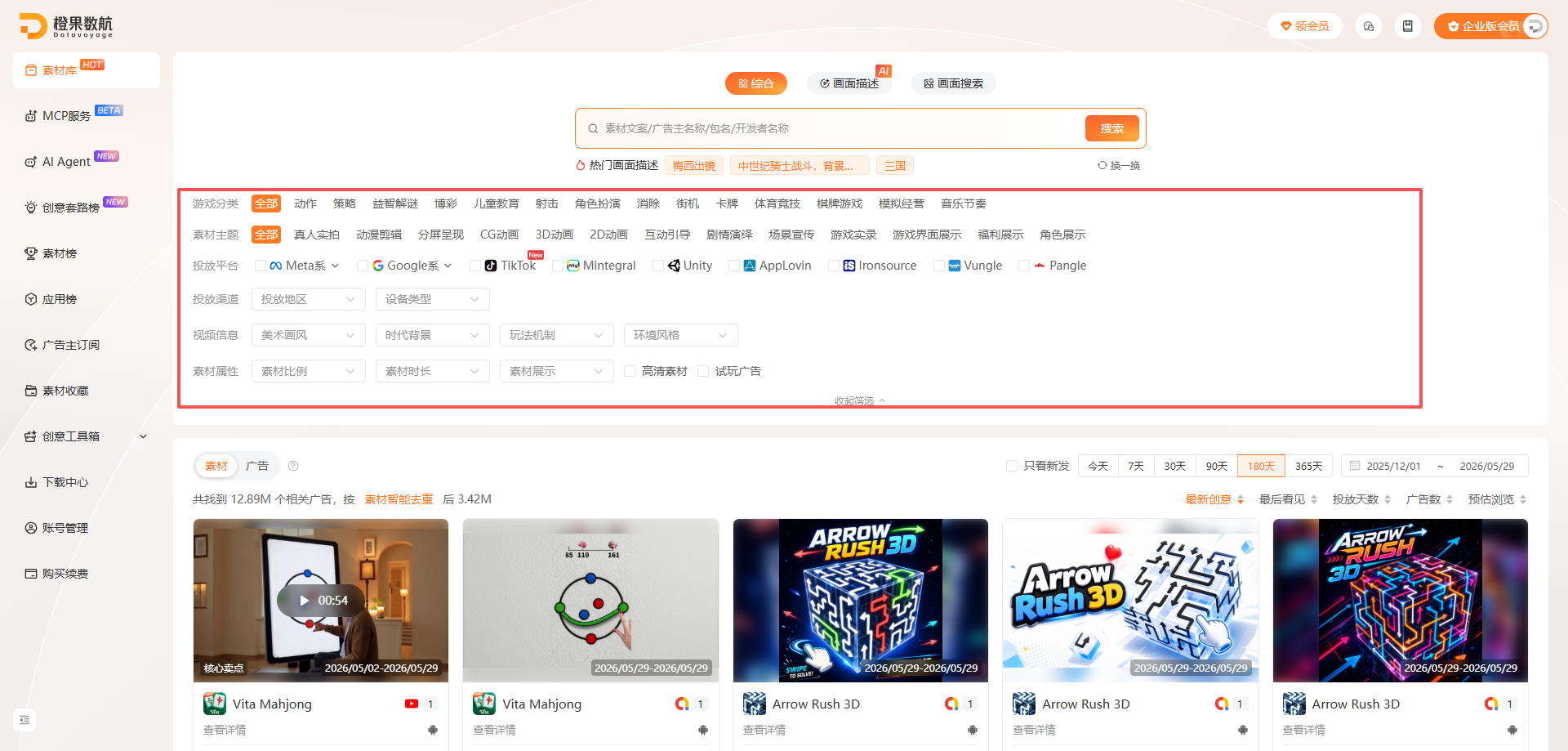
Task: Click the bookmark document icon in header
Action: pos(1408,26)
